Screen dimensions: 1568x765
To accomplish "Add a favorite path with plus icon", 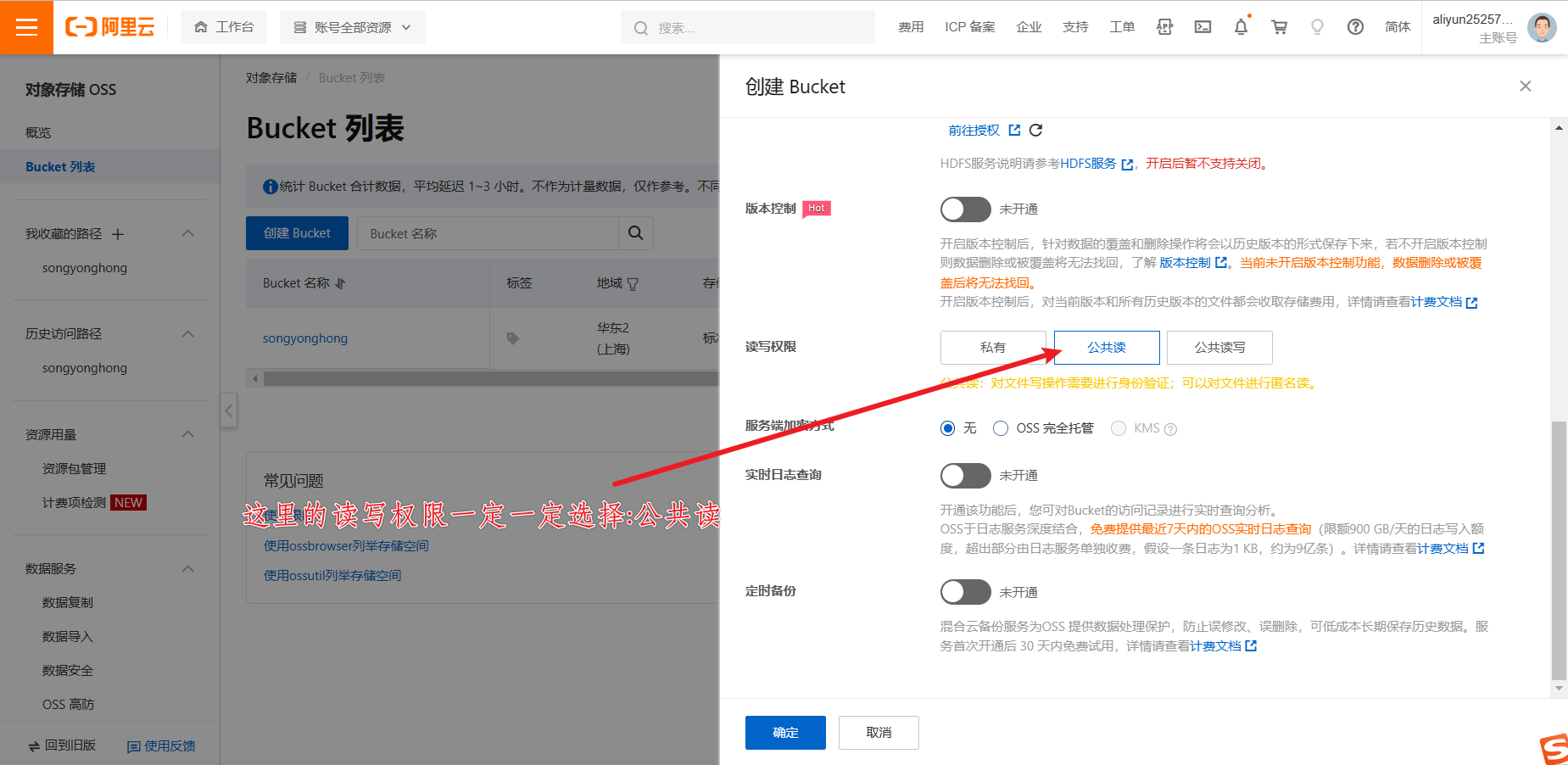I will tap(118, 234).
